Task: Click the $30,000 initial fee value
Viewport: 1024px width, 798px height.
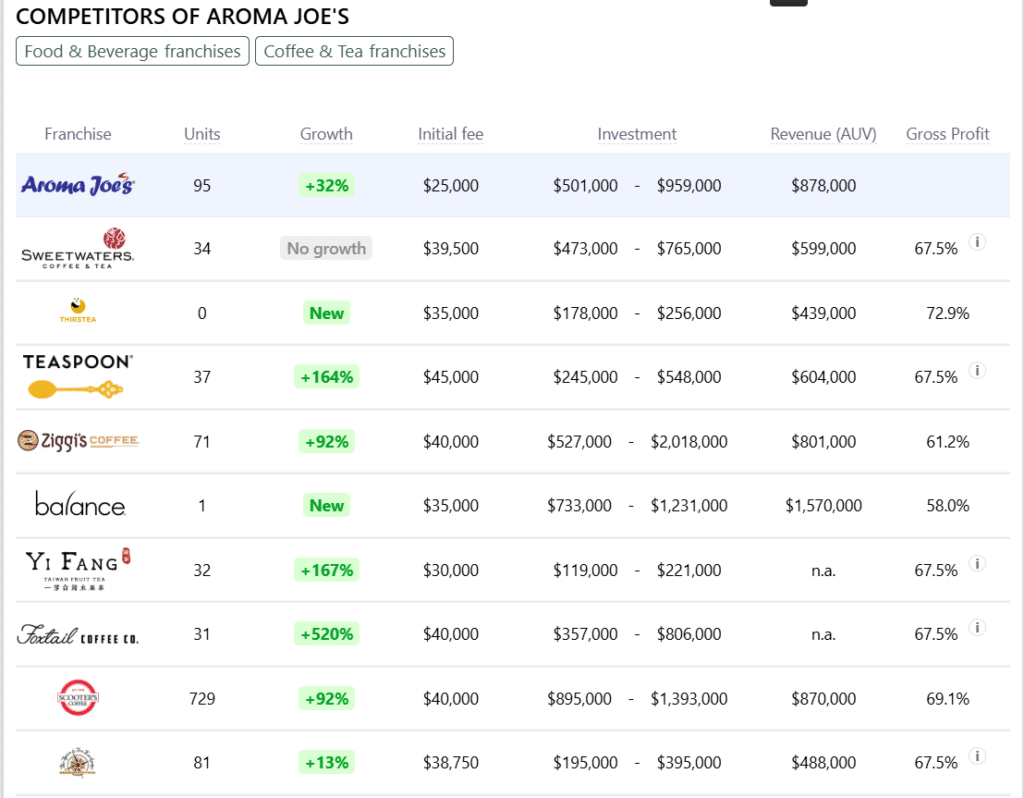Action: [451, 570]
